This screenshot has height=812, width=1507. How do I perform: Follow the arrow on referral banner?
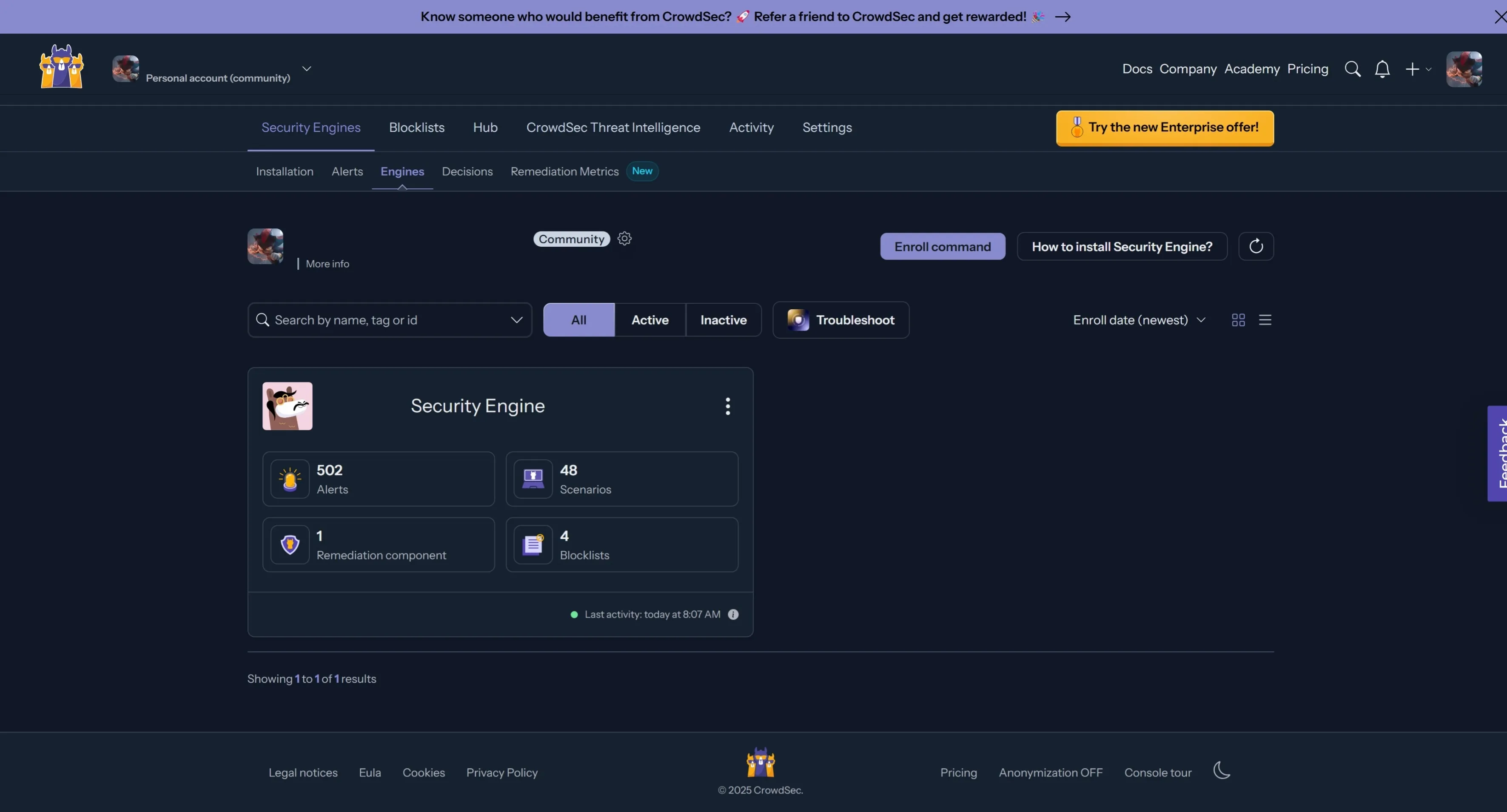(x=1063, y=17)
